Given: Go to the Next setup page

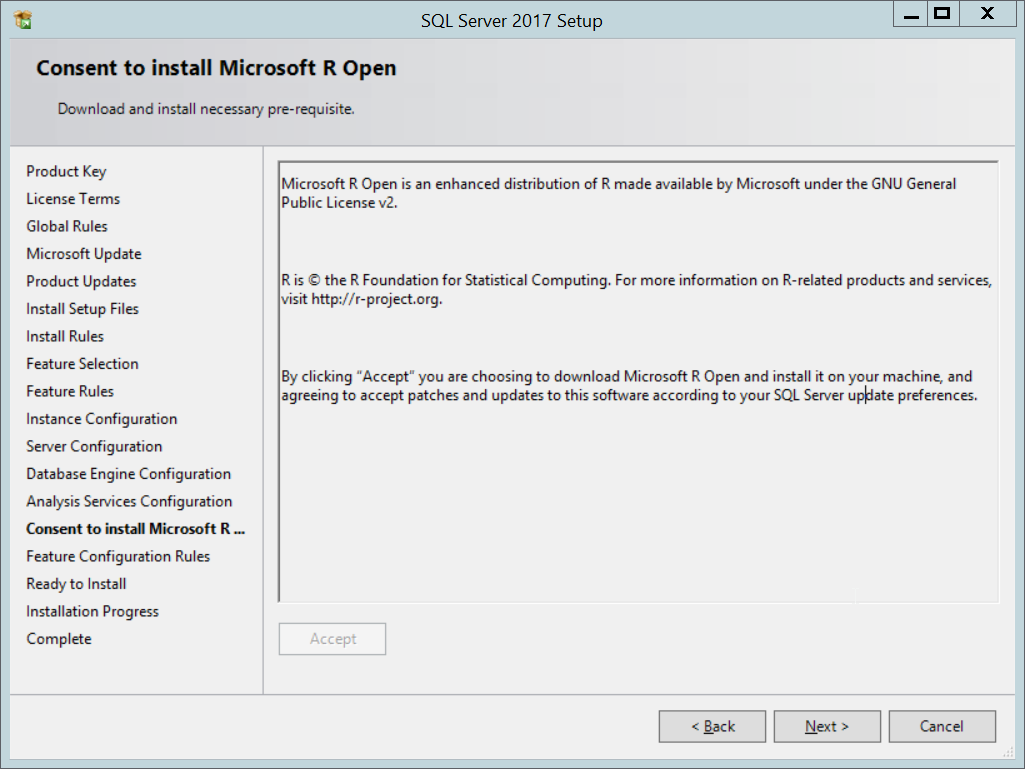Looking at the screenshot, I should pos(827,726).
